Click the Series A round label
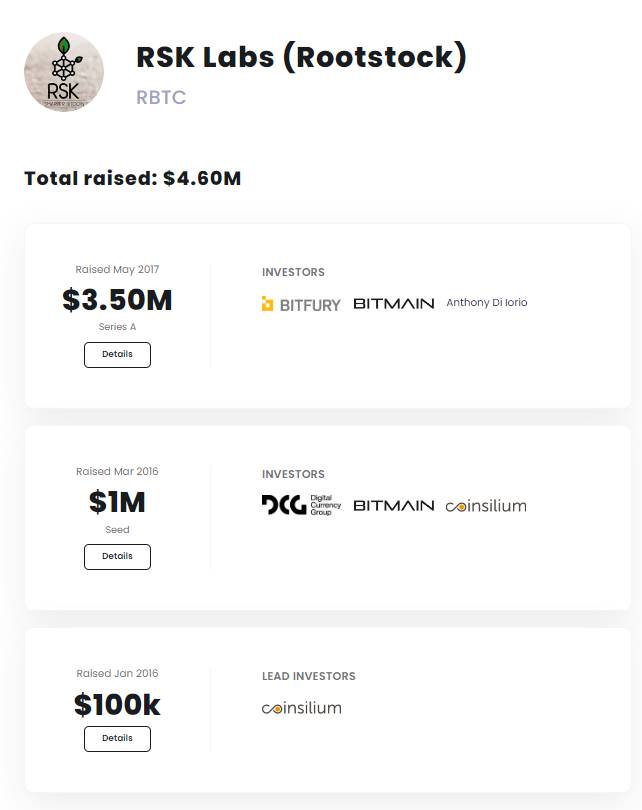This screenshot has height=810, width=642. click(117, 326)
